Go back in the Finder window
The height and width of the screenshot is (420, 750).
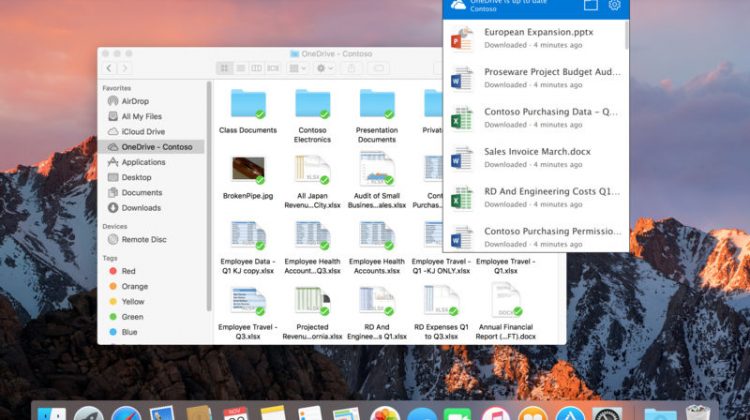[x=109, y=68]
